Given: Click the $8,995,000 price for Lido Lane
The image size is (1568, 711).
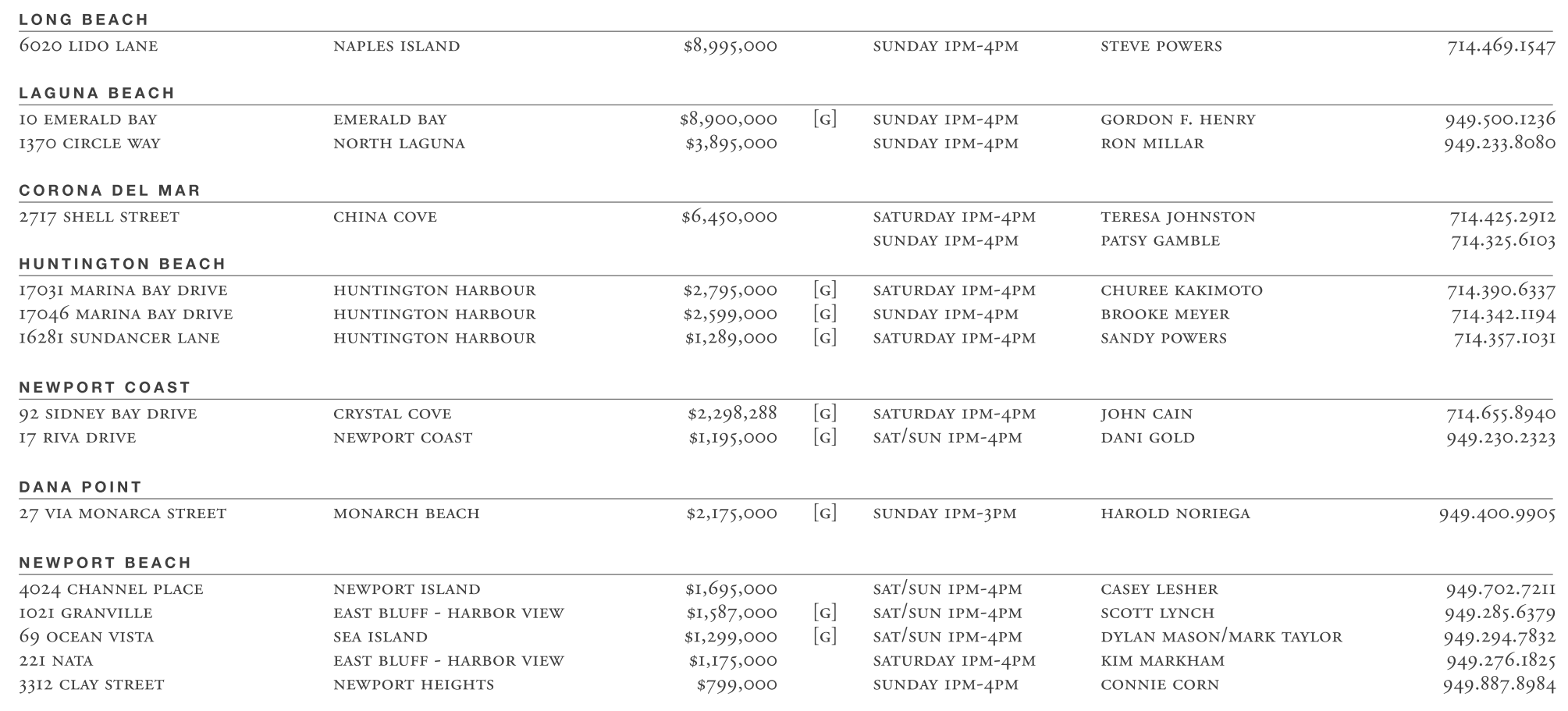Looking at the screenshot, I should tap(730, 46).
